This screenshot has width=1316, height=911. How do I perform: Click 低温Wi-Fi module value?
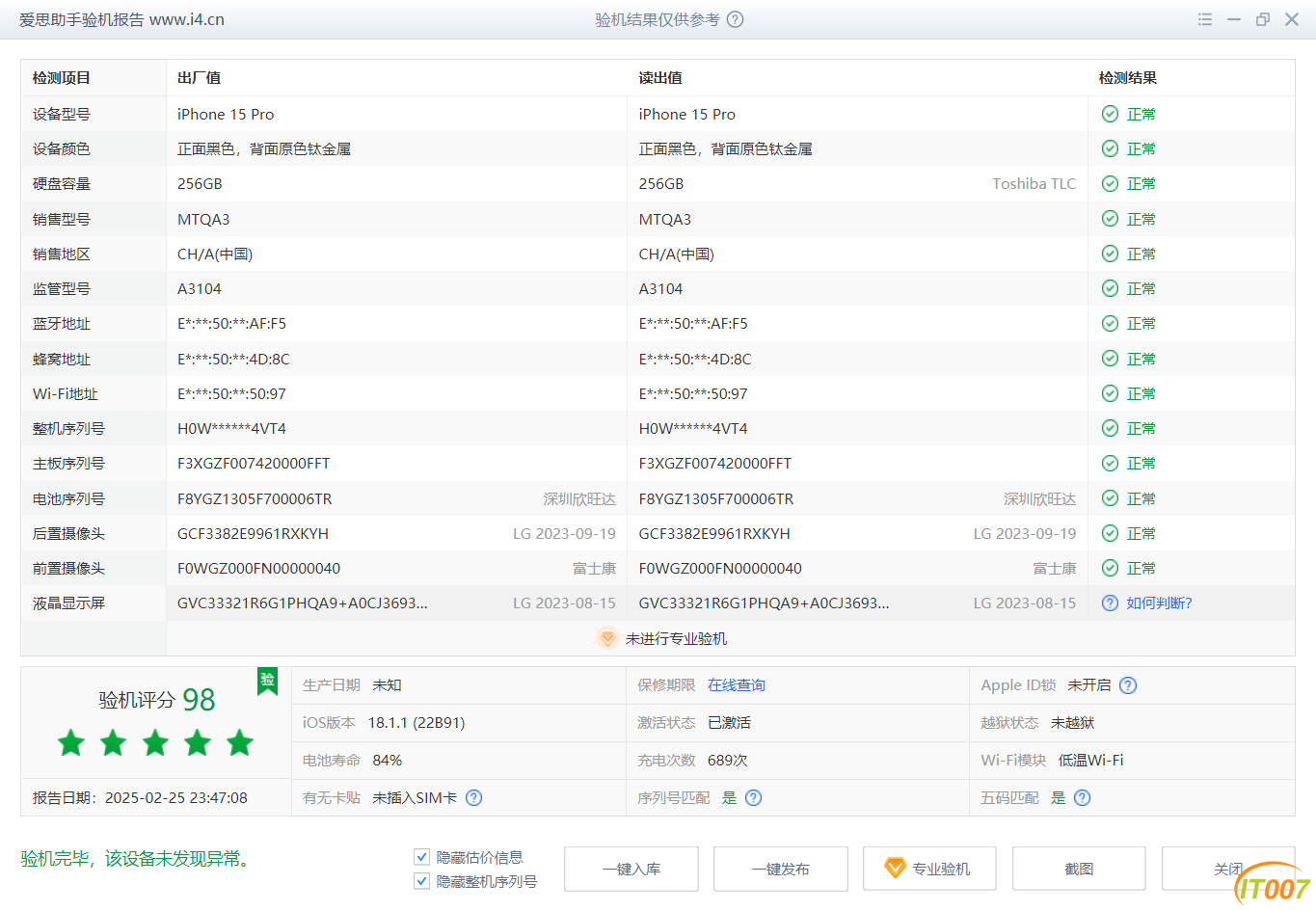coord(1091,760)
